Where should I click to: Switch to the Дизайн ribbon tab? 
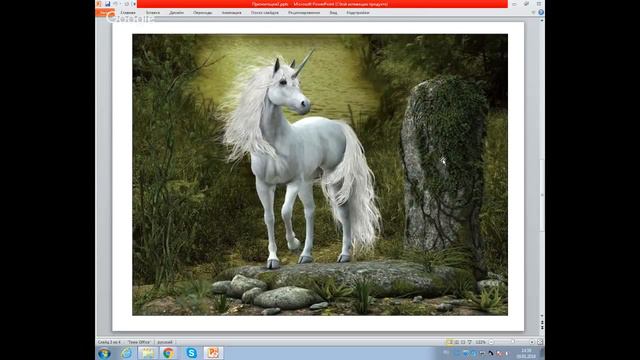pos(176,13)
